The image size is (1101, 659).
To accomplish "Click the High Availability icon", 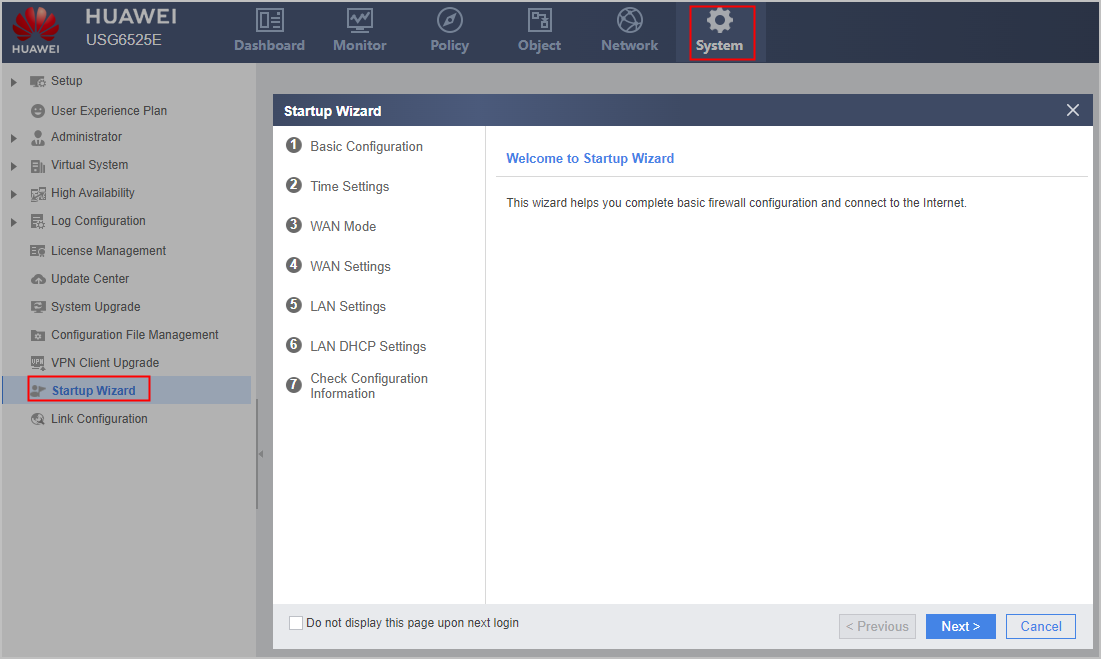I will pos(38,194).
